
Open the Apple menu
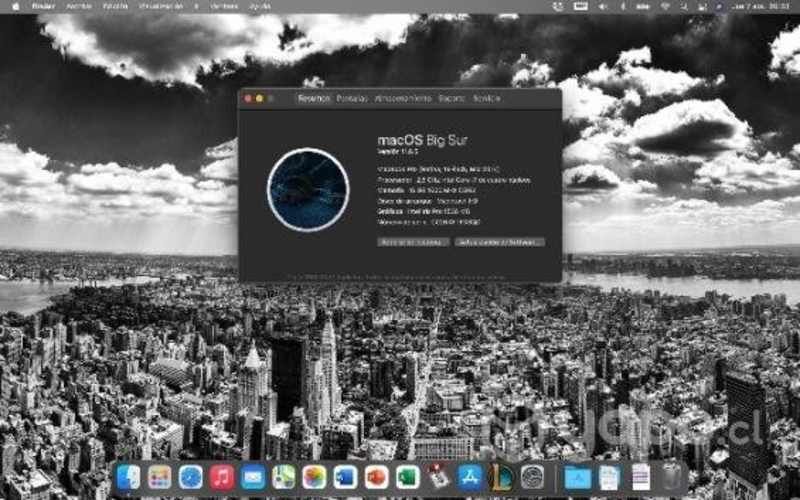[15, 6]
